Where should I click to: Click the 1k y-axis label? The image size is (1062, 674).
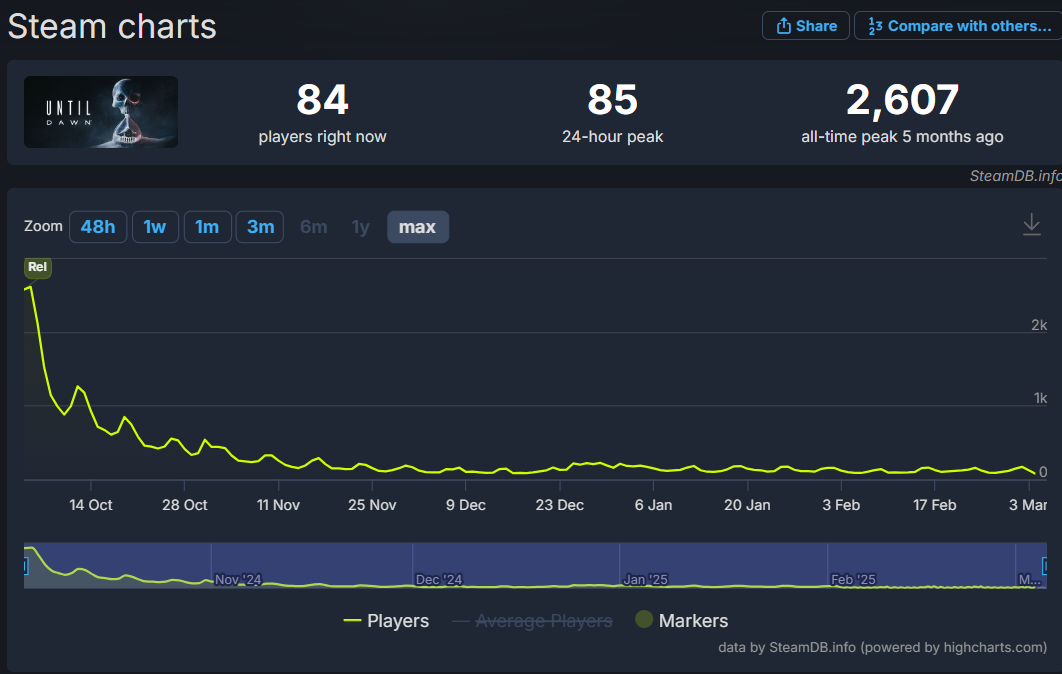click(x=1040, y=398)
